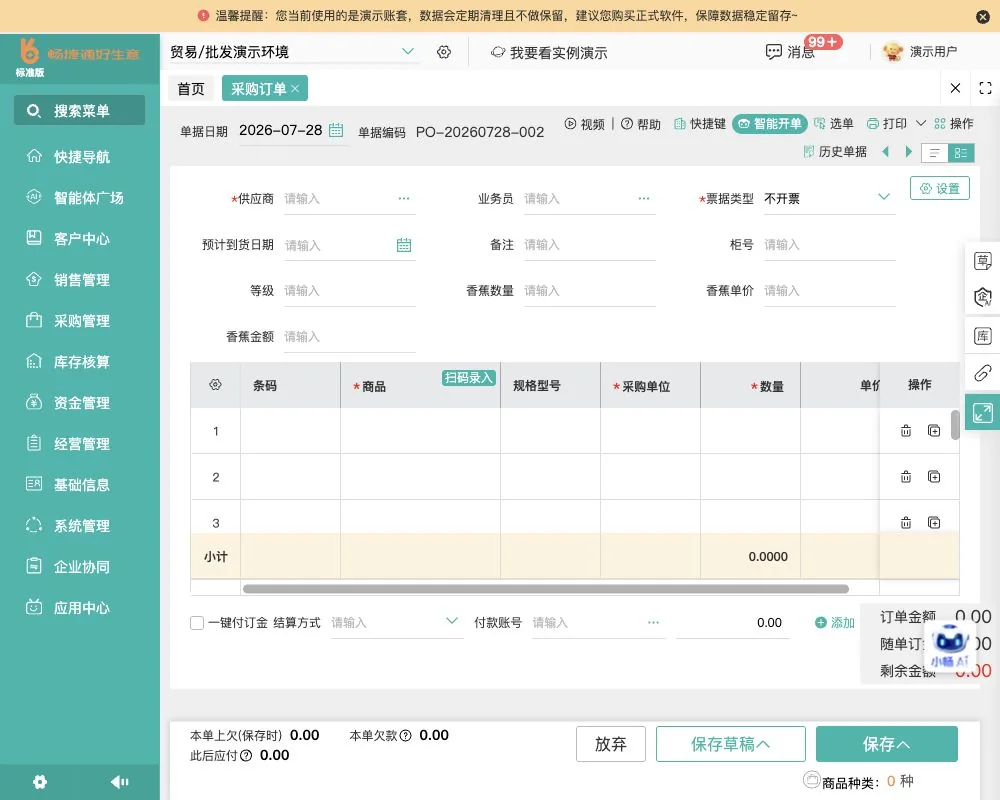Screen dimensions: 1000x800
Task: Open 付款账号 picker ellipsis
Action: [653, 622]
